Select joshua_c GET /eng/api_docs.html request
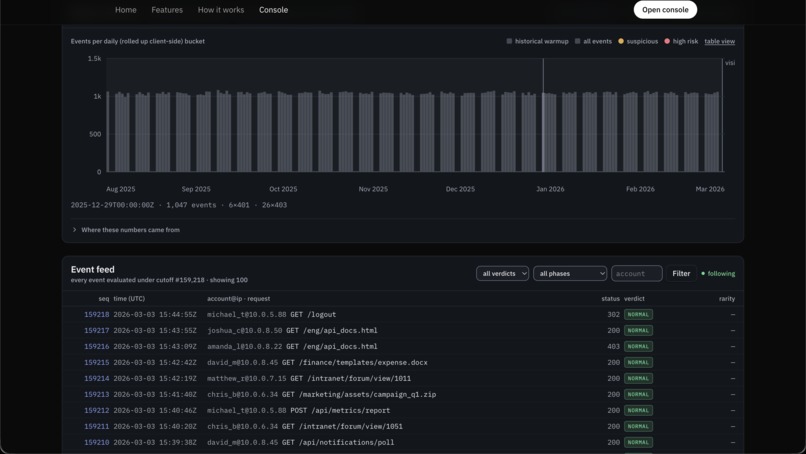The height and width of the screenshot is (454, 806). point(292,330)
